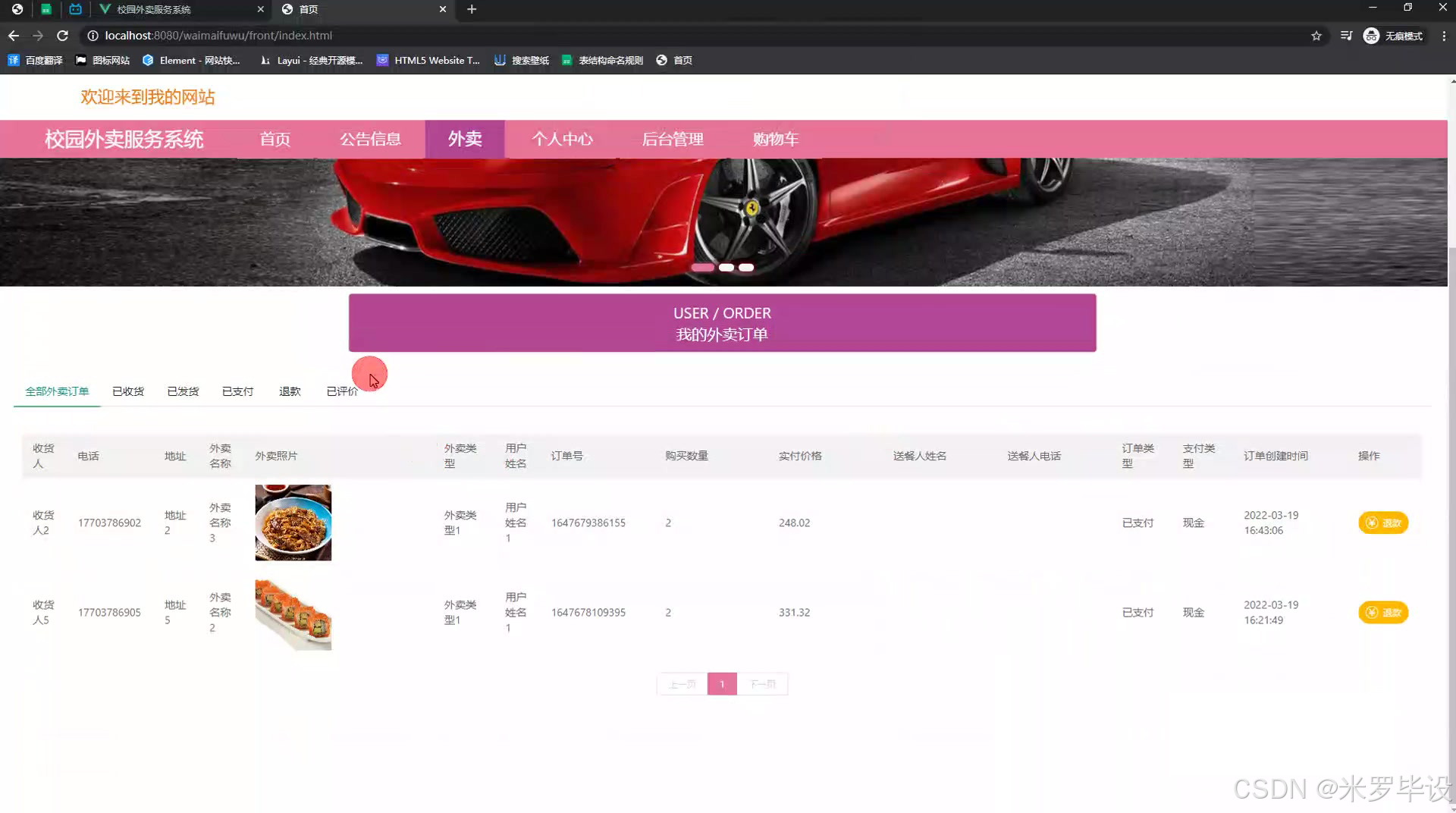Click phone number 17703786902
Viewport: 1456px width, 813px height.
click(109, 523)
